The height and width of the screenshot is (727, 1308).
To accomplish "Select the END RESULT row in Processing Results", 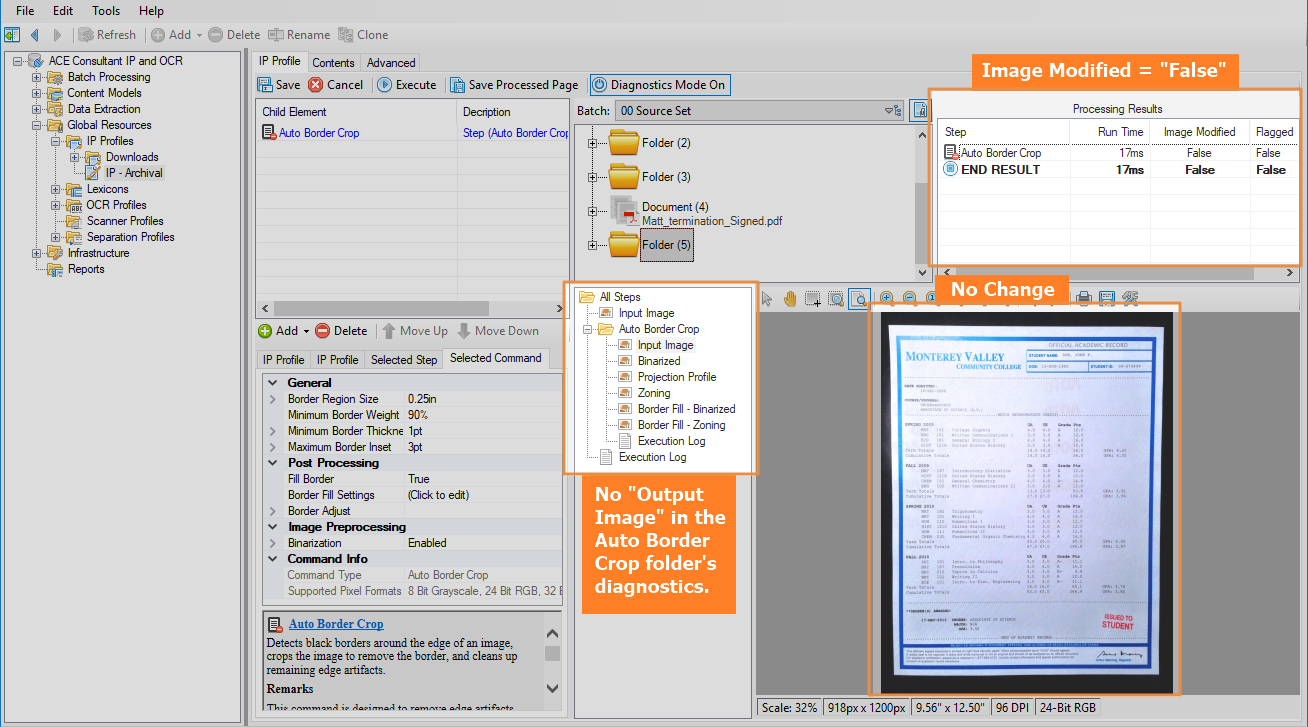I will tap(1120, 170).
